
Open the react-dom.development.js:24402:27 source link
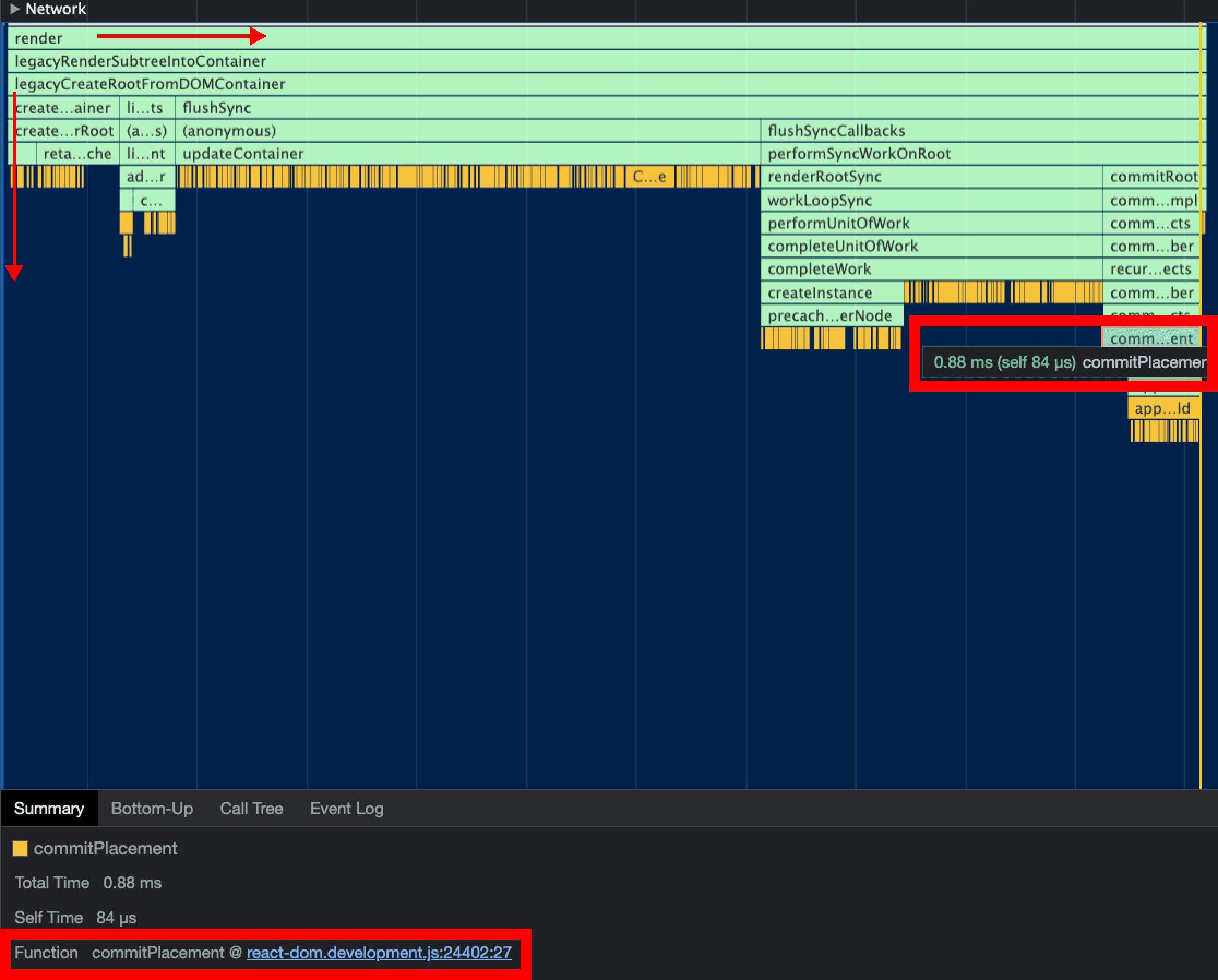[379, 953]
